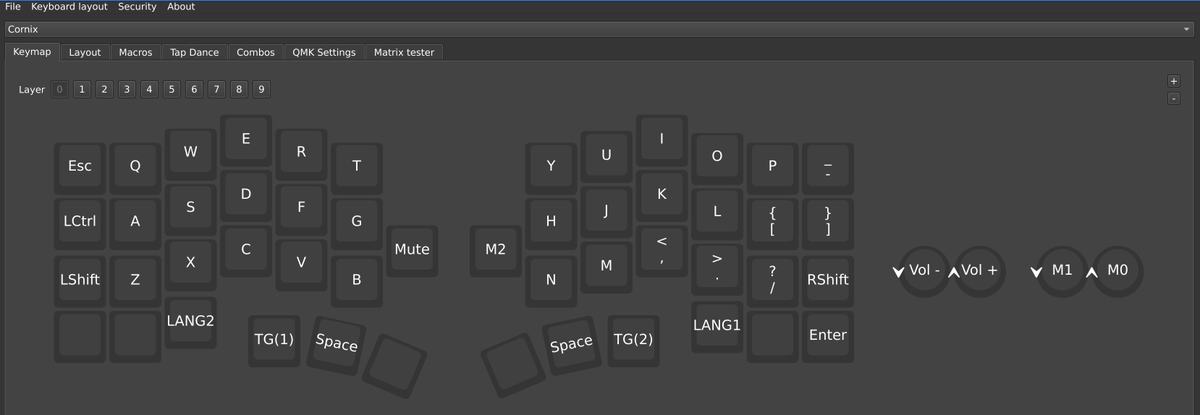Open the Matrix tester tab

click(404, 52)
